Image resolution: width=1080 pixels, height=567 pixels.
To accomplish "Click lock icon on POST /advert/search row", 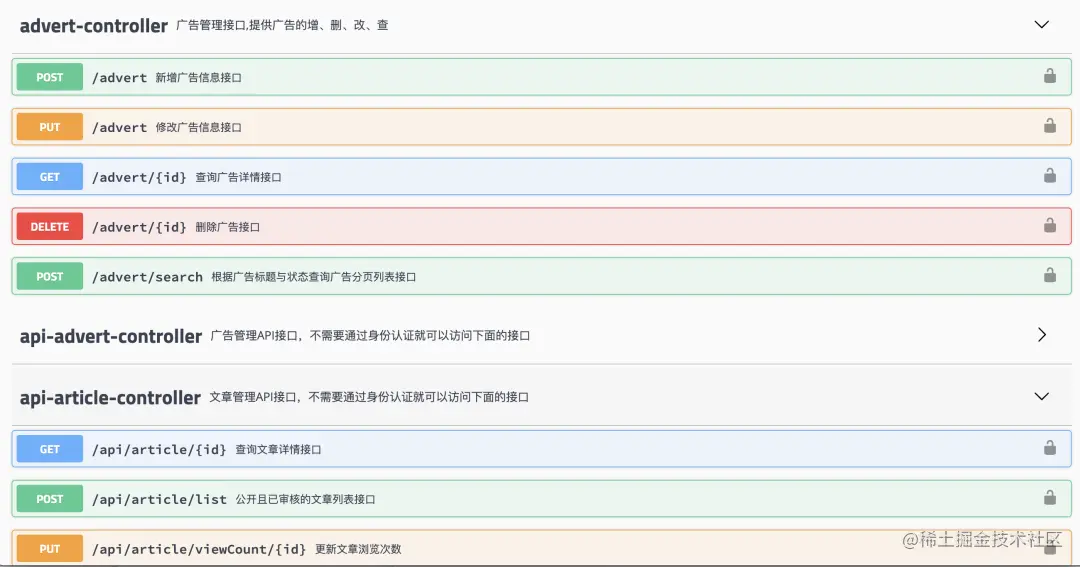I will 1050,275.
